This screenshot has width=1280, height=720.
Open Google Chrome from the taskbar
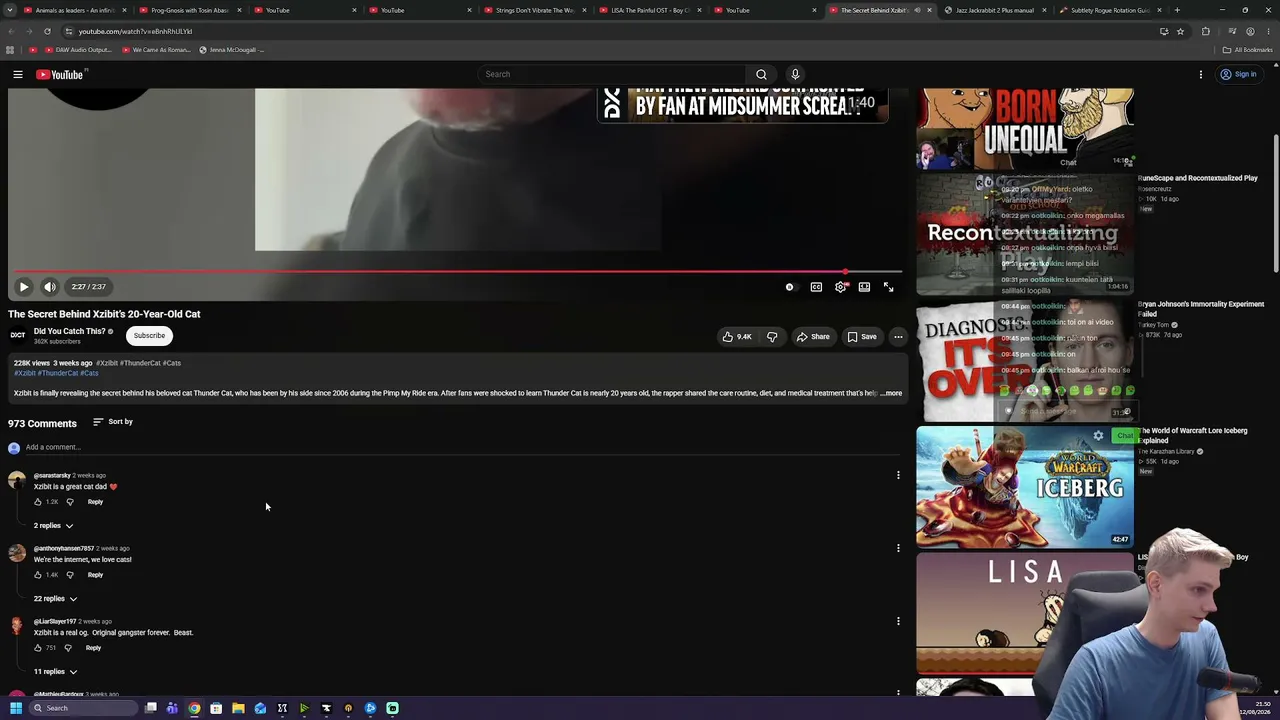(194, 708)
